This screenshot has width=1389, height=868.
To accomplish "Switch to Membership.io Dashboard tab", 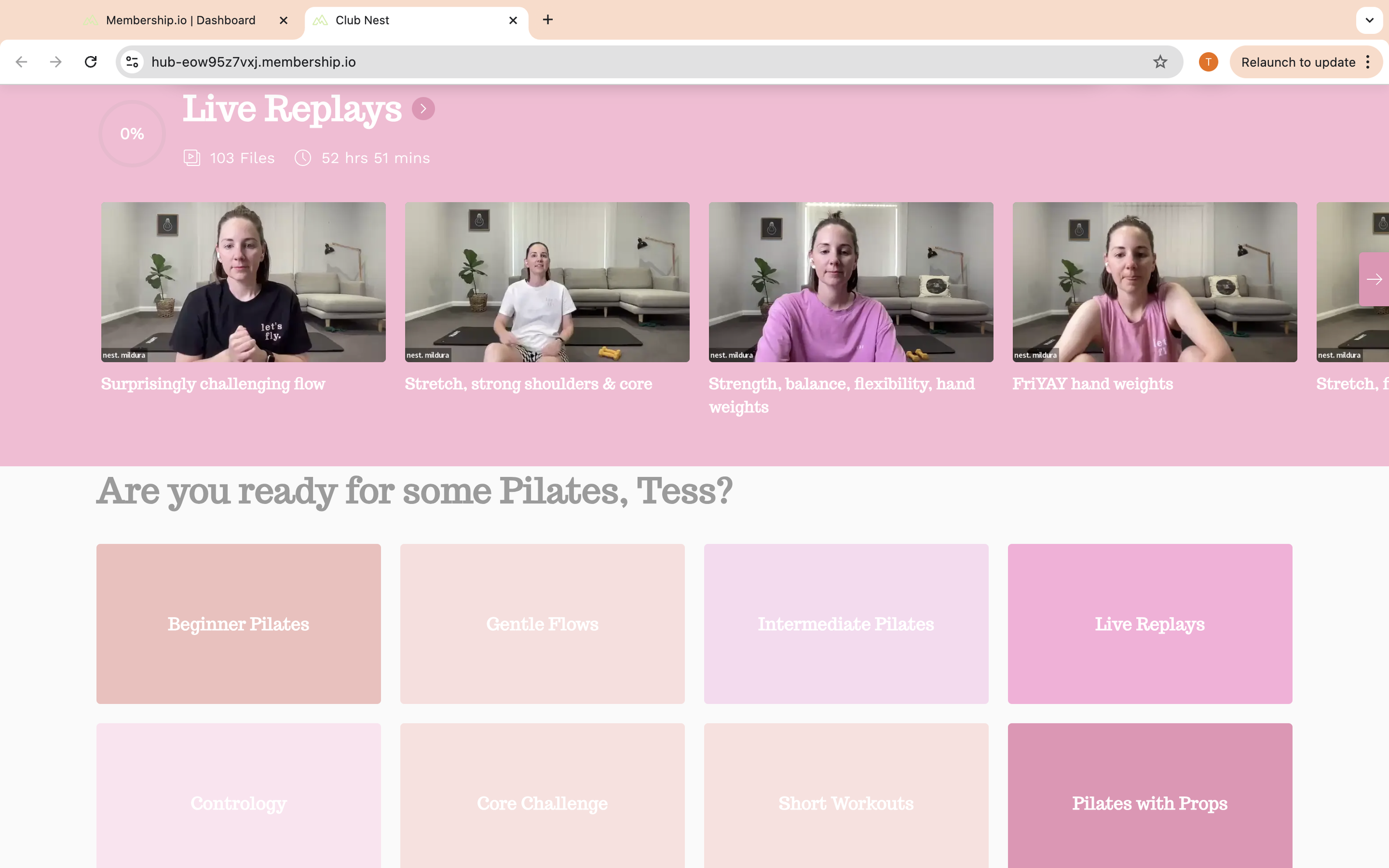I will pyautogui.click(x=181, y=20).
